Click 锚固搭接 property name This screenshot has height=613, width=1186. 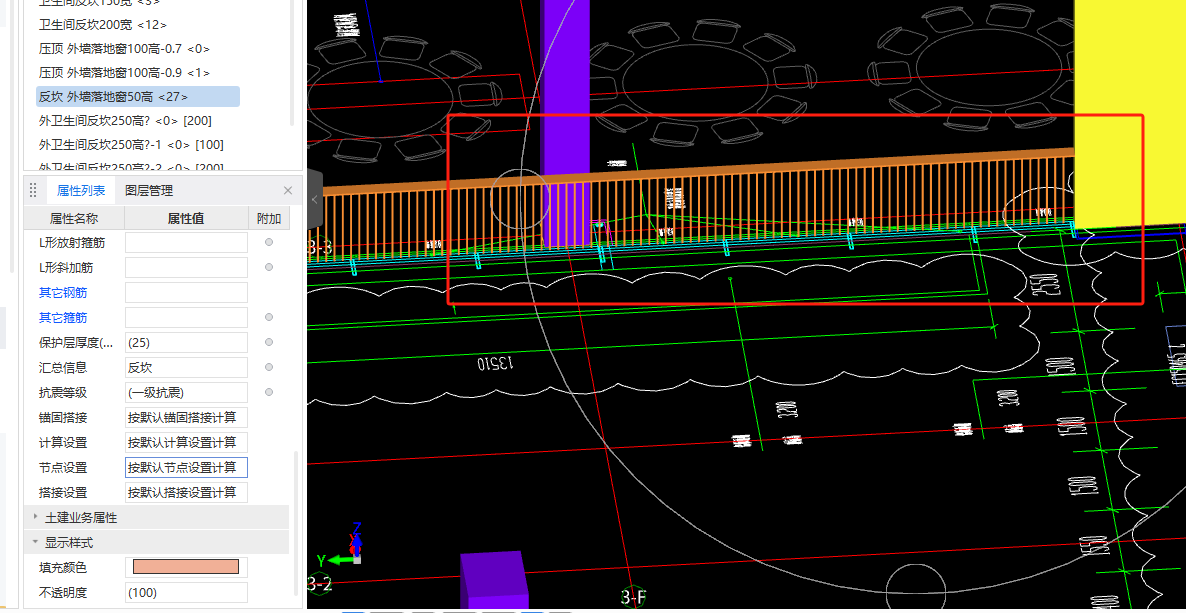click(x=63, y=417)
